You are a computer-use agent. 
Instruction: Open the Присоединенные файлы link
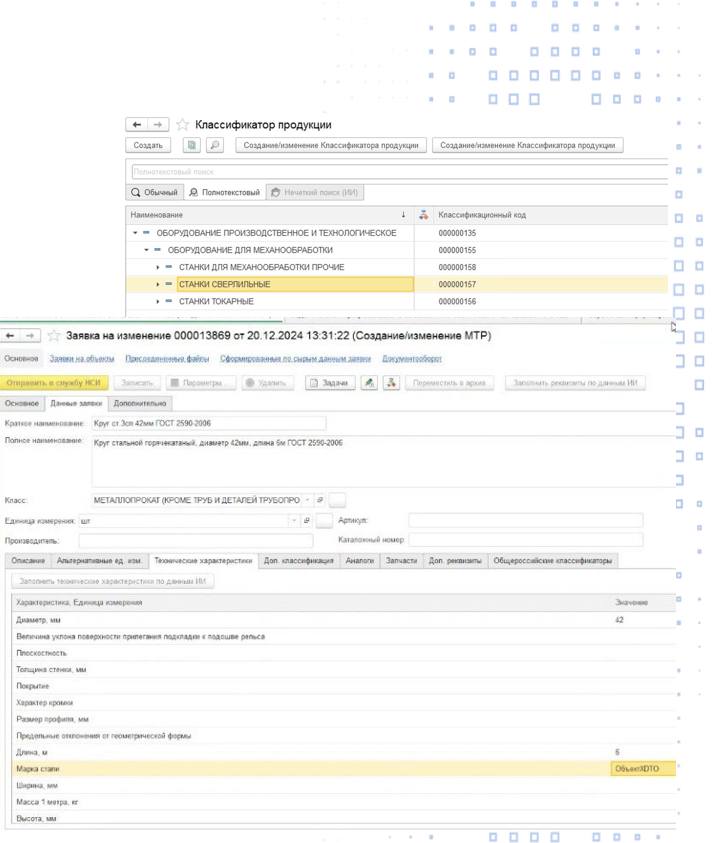click(x=167, y=359)
